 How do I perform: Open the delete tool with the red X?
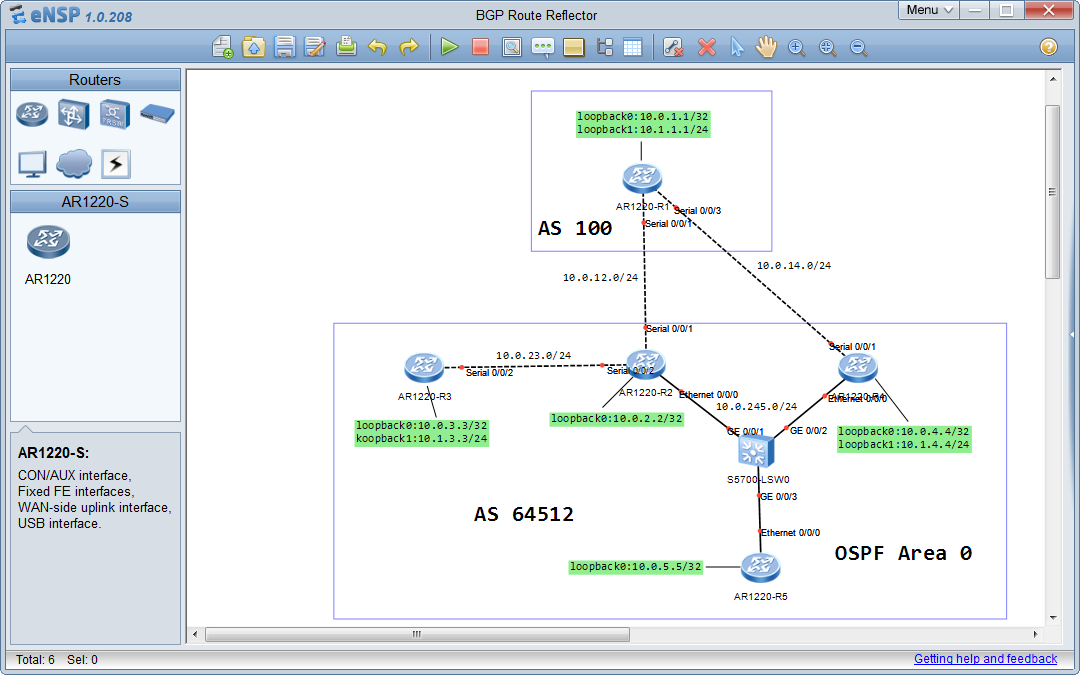[707, 47]
